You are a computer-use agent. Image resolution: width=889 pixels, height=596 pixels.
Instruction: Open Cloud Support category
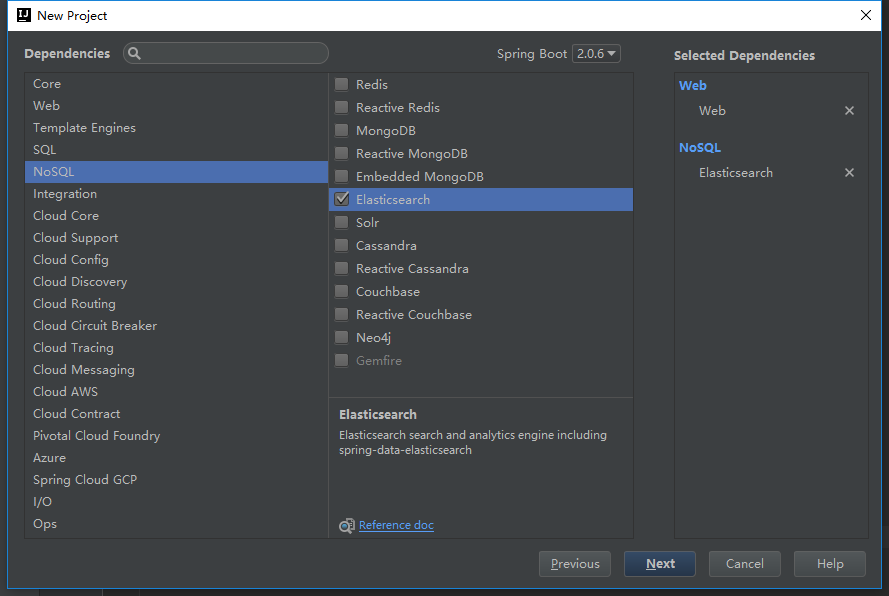click(176, 238)
